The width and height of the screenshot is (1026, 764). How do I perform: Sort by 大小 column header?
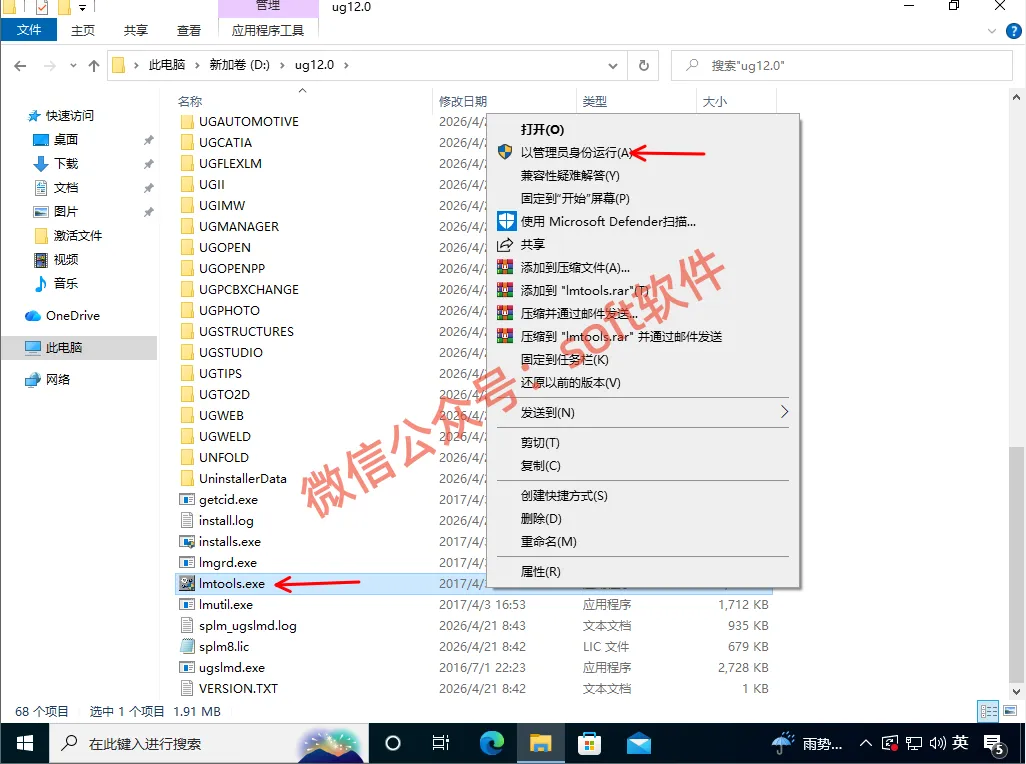pyautogui.click(x=715, y=101)
